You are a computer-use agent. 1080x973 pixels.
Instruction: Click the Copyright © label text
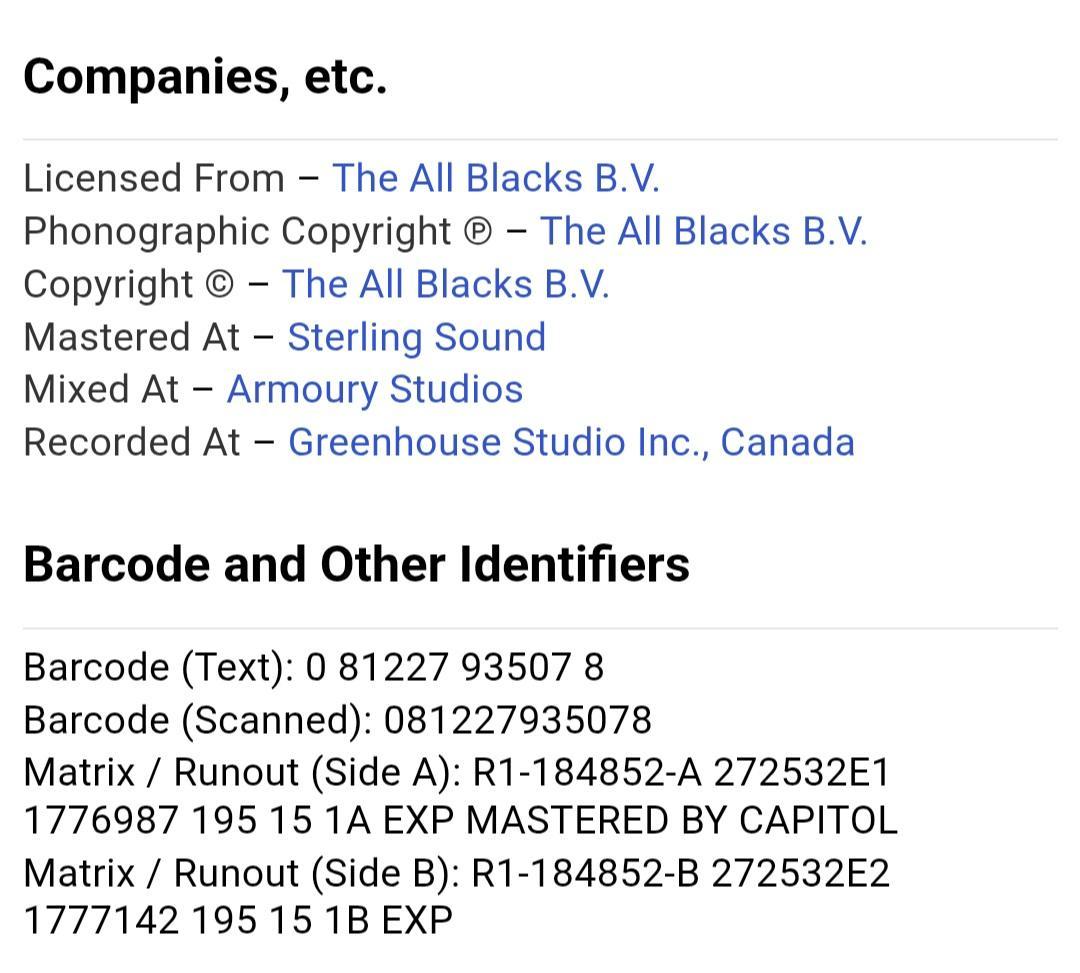pos(129,284)
